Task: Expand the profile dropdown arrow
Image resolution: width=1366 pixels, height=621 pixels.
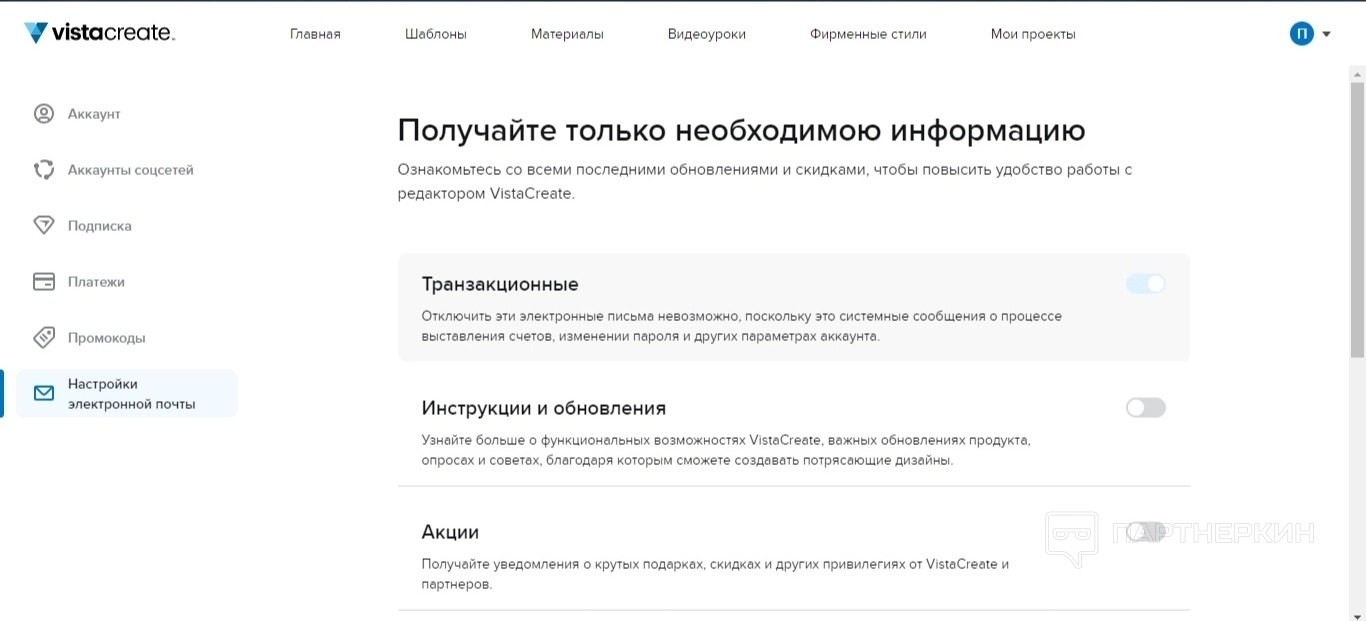Action: point(1327,34)
